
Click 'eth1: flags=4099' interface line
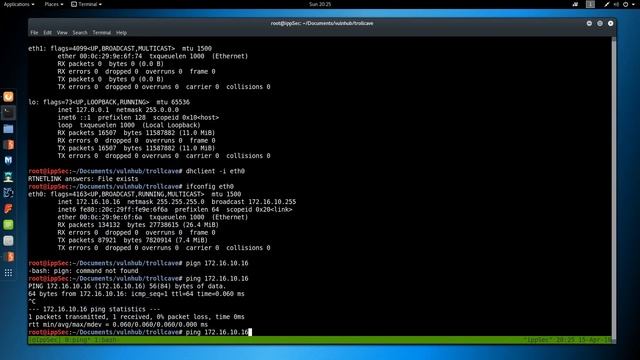pyautogui.click(x=120, y=48)
